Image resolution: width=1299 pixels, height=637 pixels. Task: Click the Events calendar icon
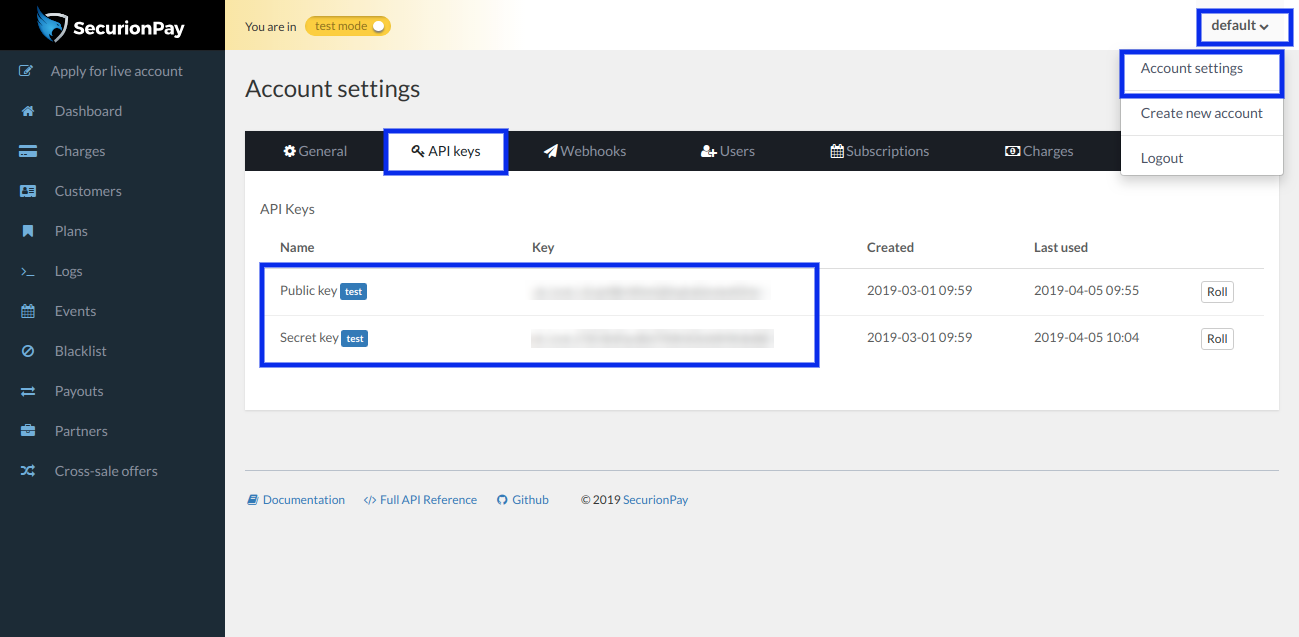pyautogui.click(x=28, y=311)
